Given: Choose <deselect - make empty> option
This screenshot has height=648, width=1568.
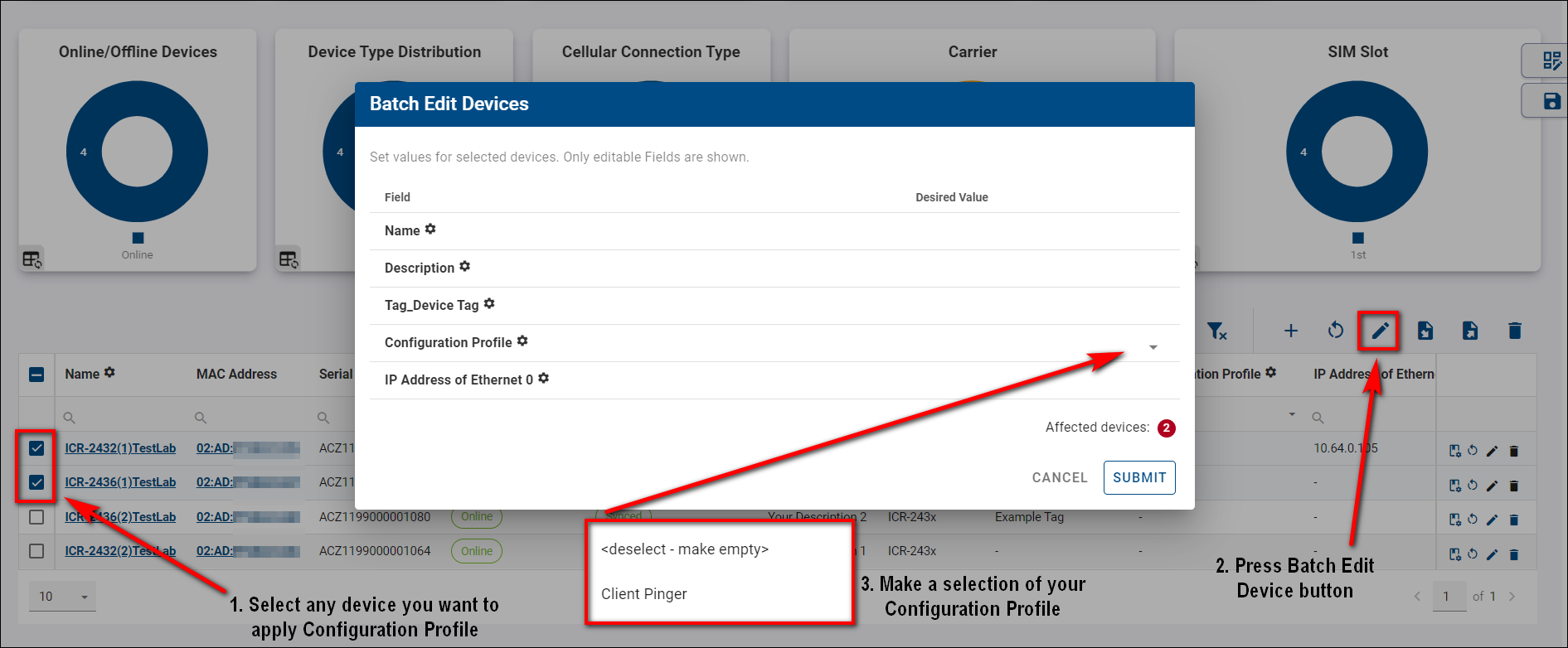Looking at the screenshot, I should (685, 549).
